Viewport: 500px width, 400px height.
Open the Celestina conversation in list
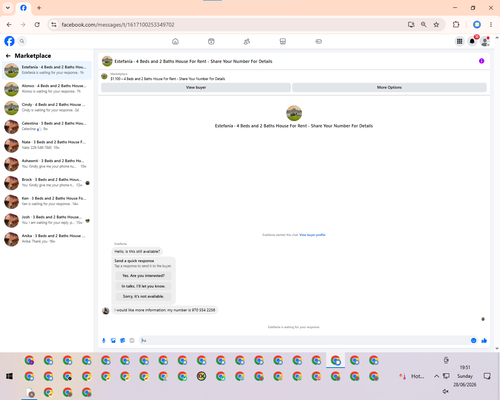47,126
